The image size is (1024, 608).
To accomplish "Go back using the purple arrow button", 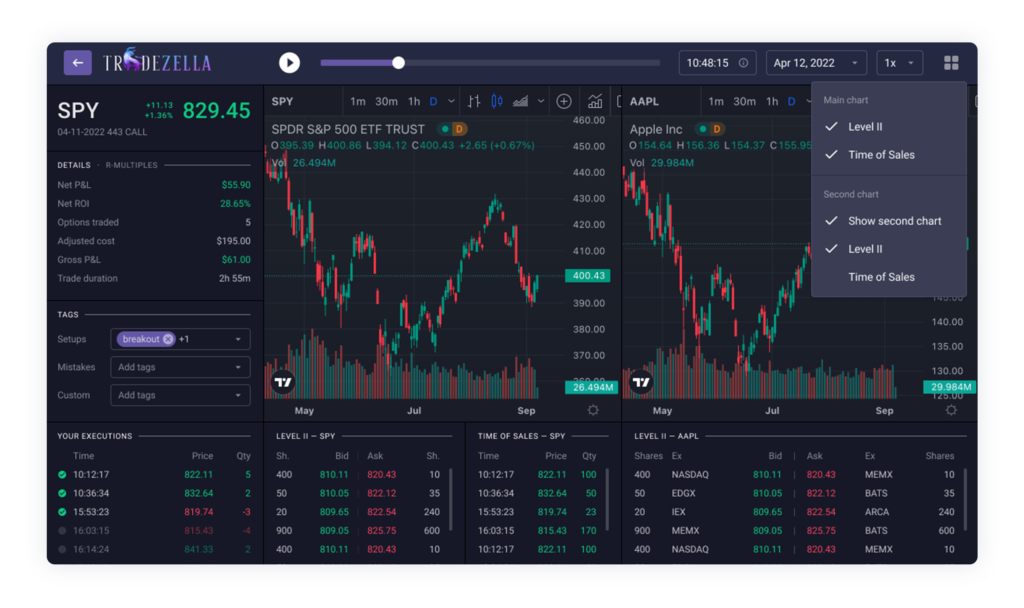I will pyautogui.click(x=77, y=63).
